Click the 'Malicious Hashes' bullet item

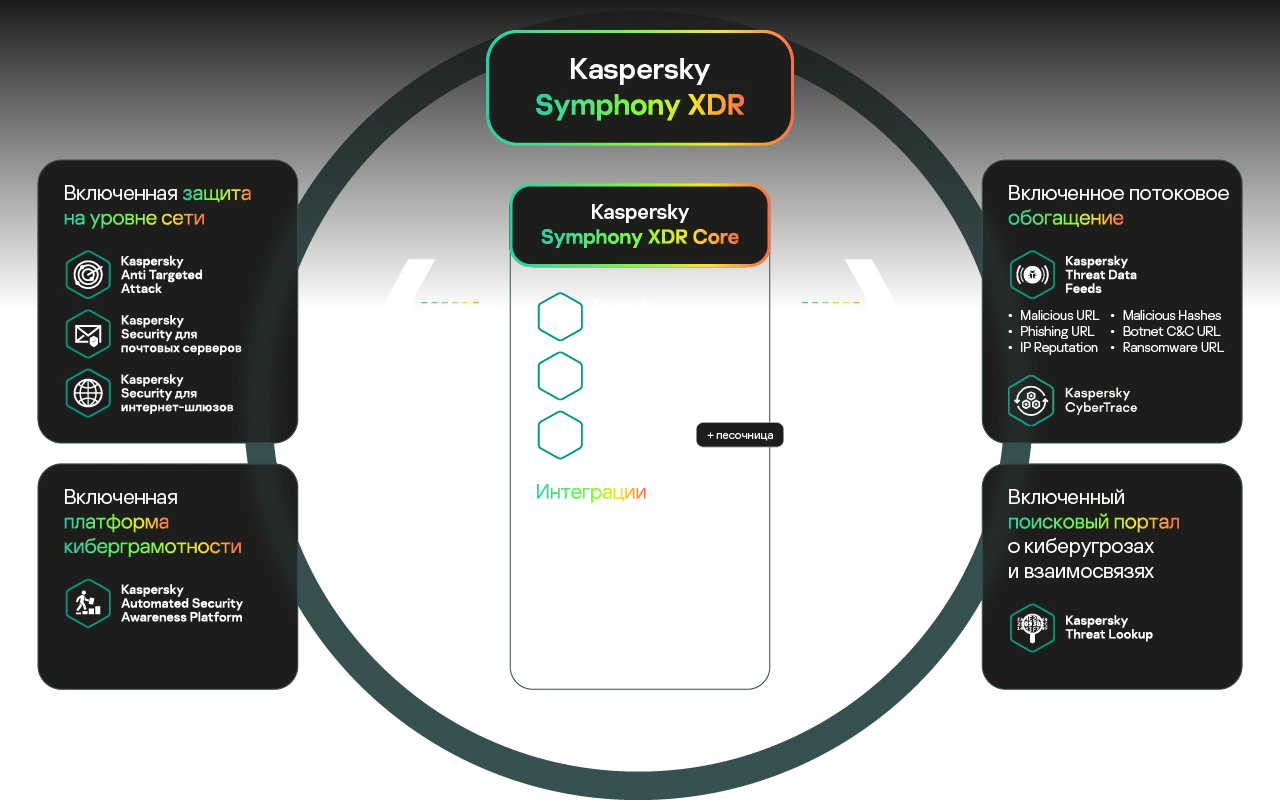1166,315
